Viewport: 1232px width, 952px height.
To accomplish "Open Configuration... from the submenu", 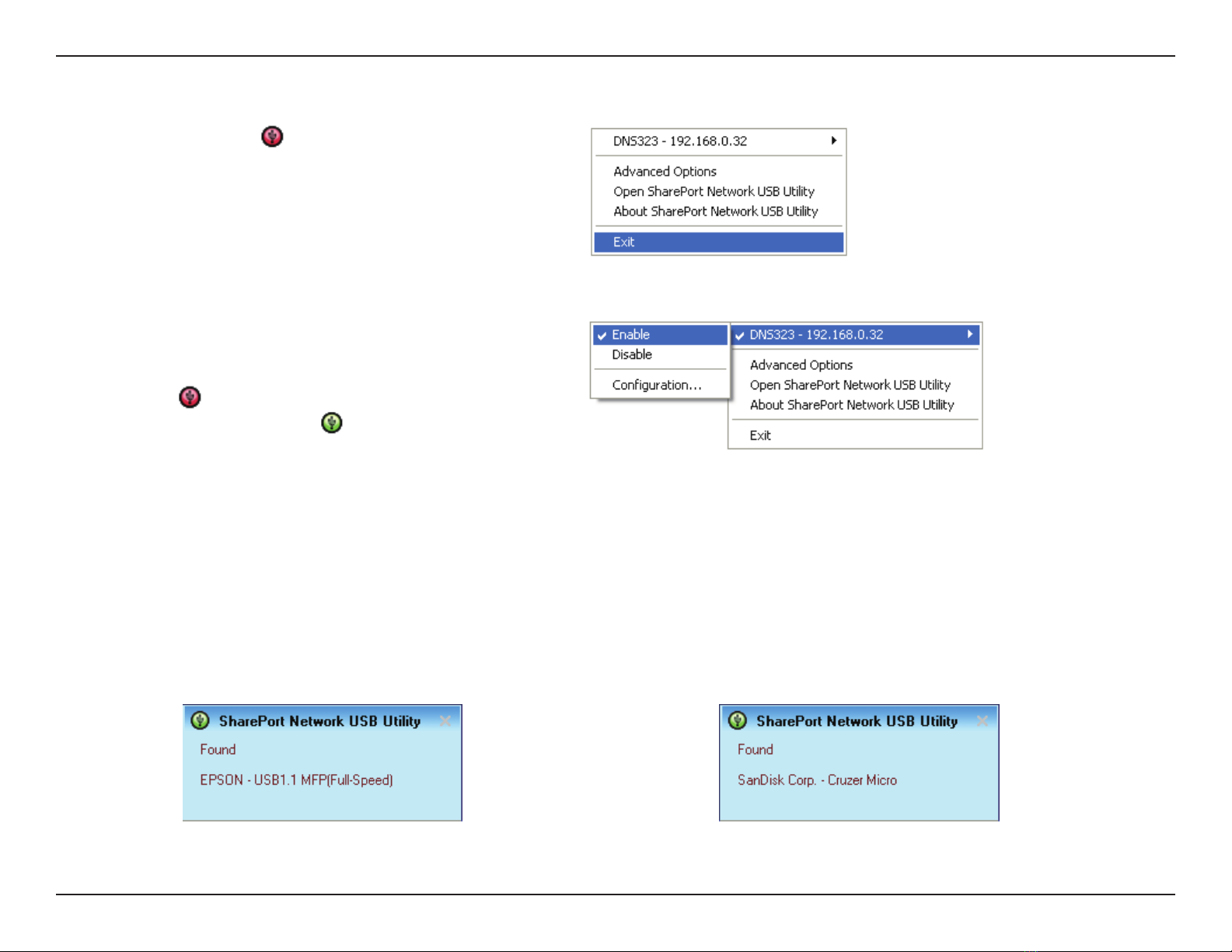I will pyautogui.click(x=660, y=385).
